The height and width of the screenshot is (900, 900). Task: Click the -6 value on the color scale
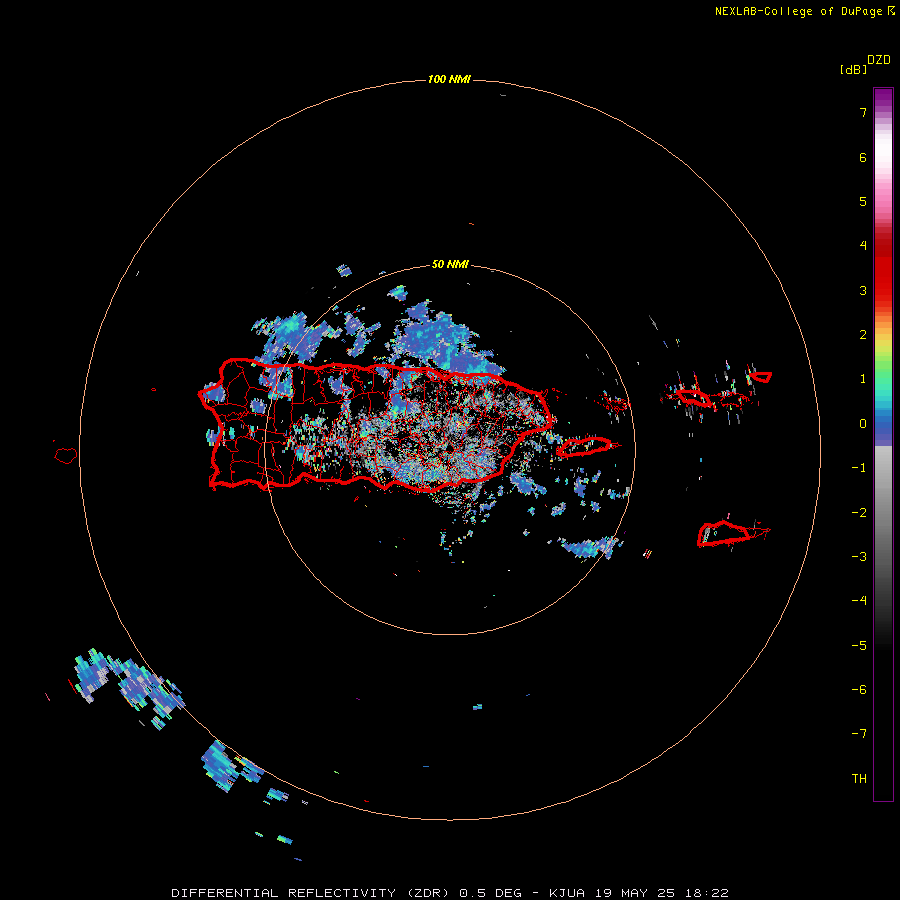859,690
